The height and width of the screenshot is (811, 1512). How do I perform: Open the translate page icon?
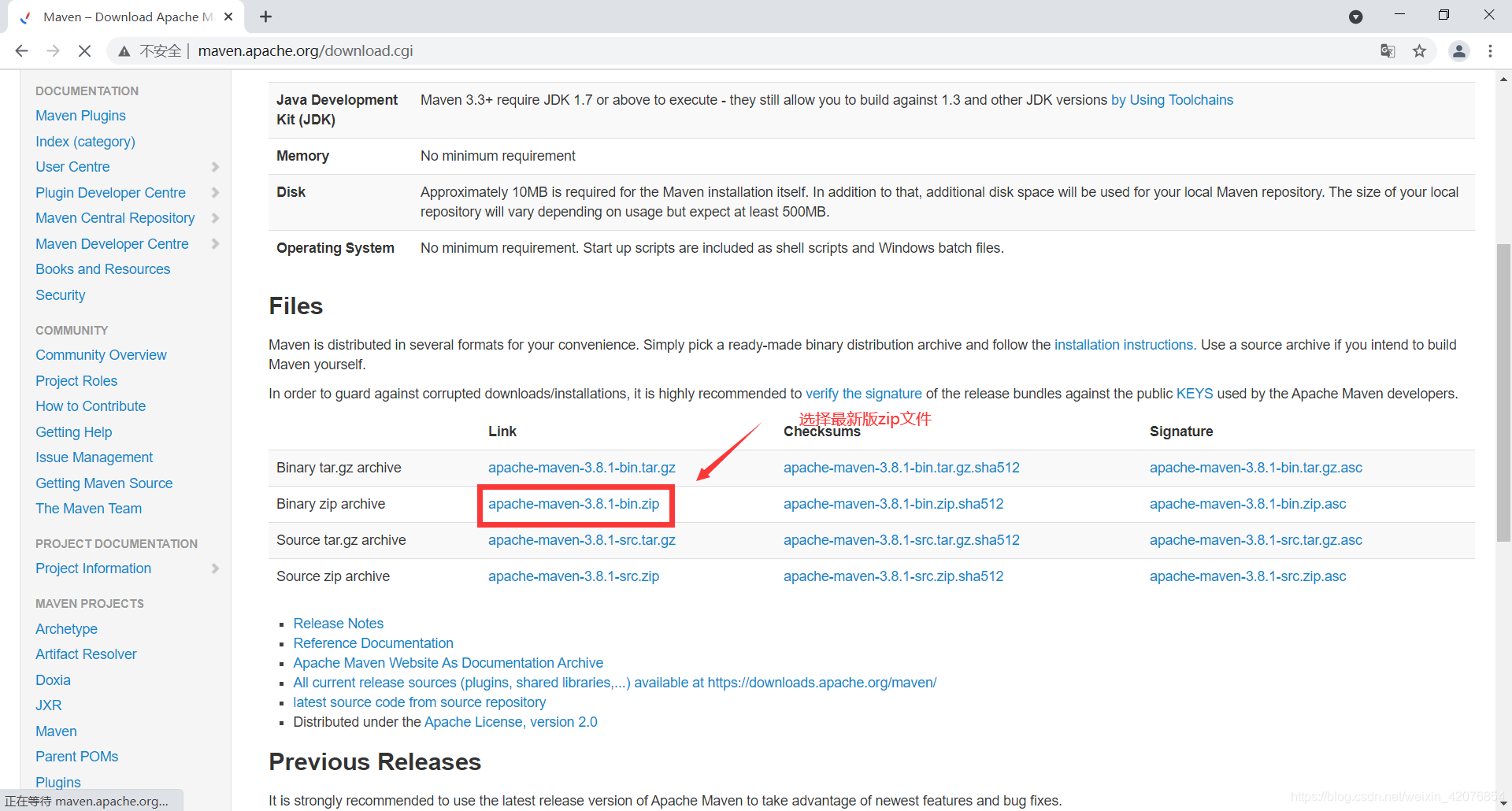tap(1388, 51)
